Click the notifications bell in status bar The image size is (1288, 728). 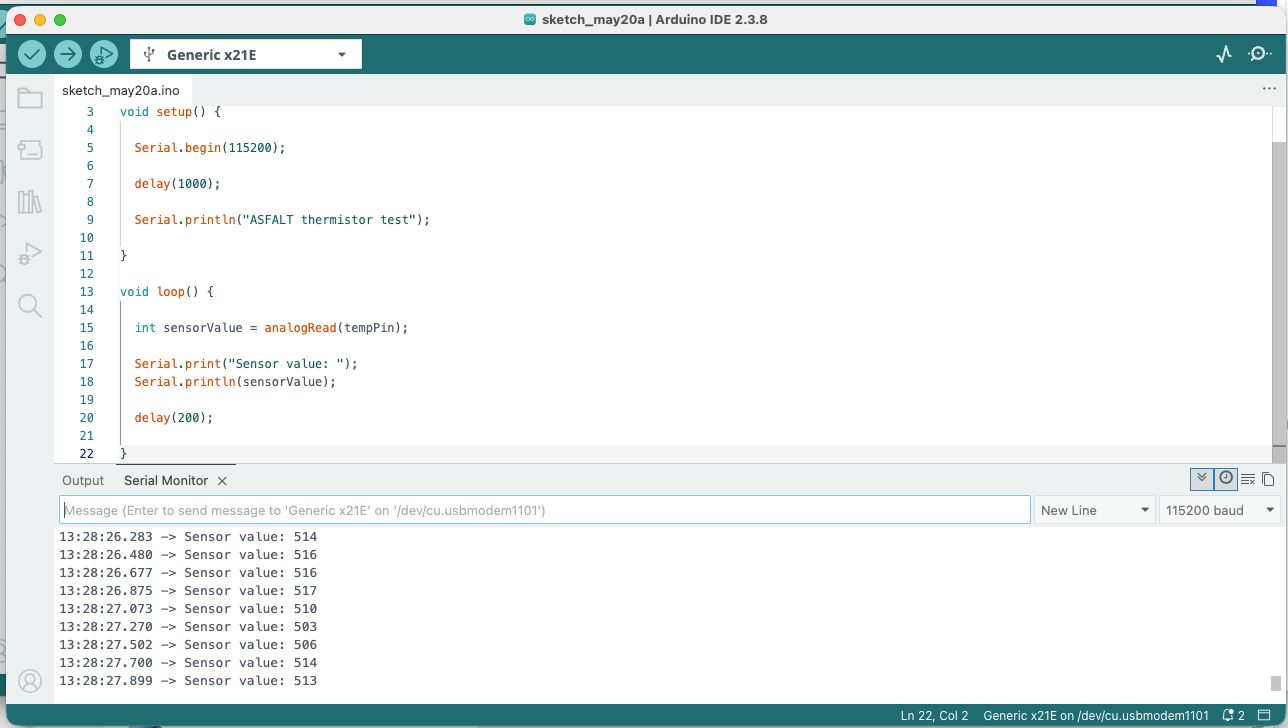[x=1233, y=716]
